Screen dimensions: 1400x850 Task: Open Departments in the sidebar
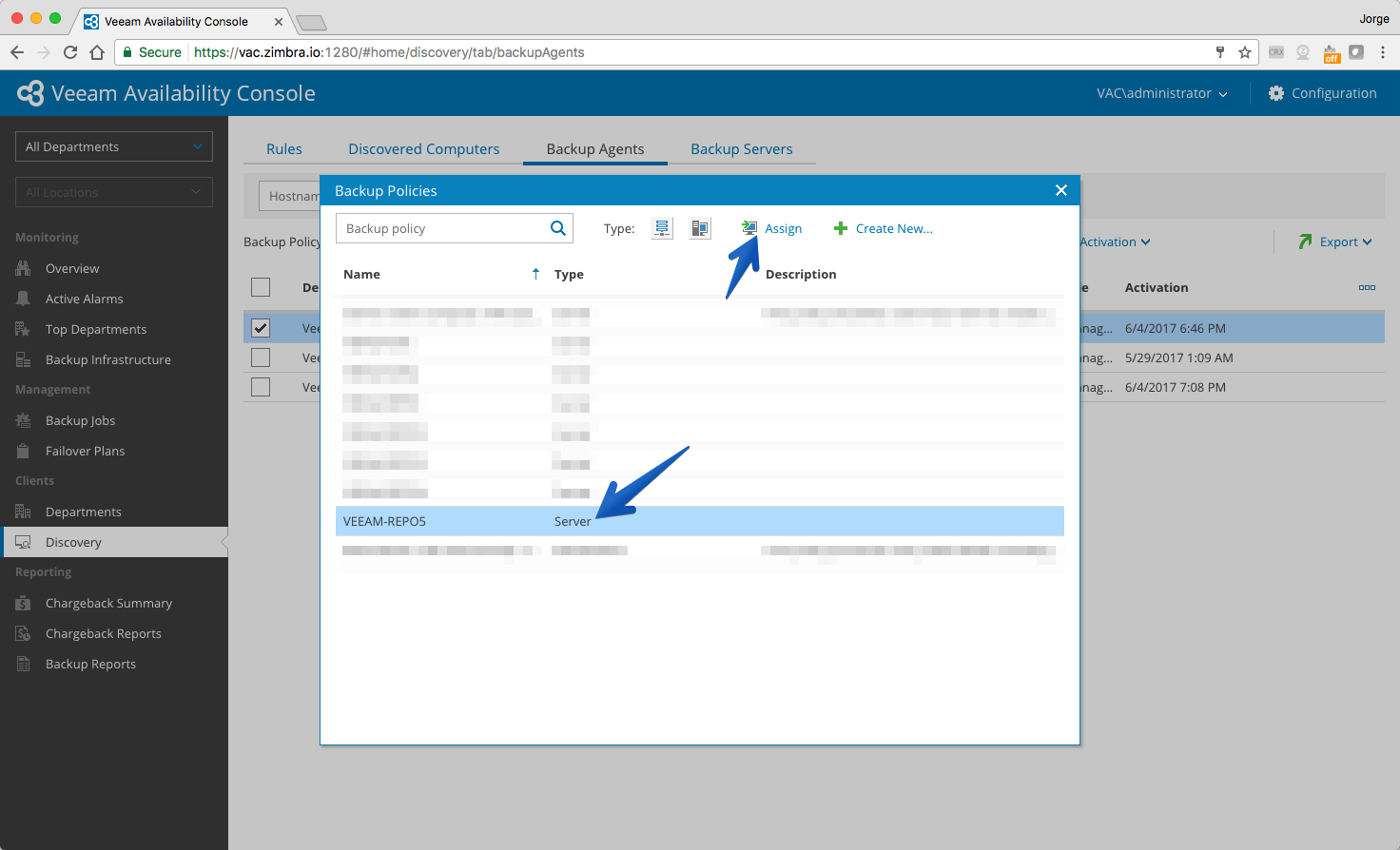84,512
